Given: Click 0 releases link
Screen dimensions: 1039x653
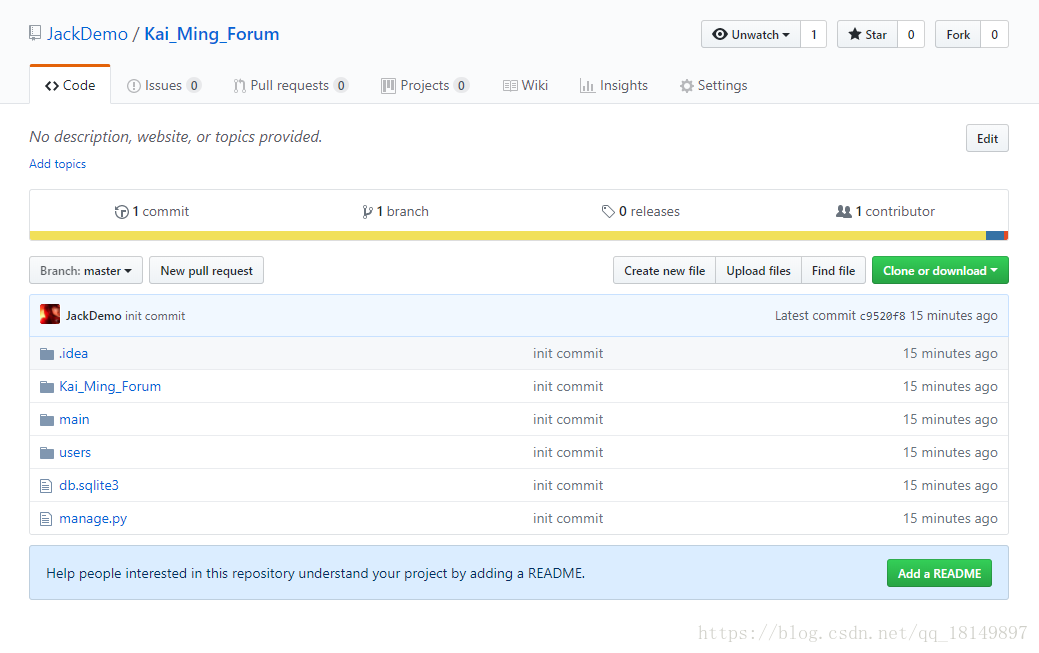Looking at the screenshot, I should tap(641, 211).
